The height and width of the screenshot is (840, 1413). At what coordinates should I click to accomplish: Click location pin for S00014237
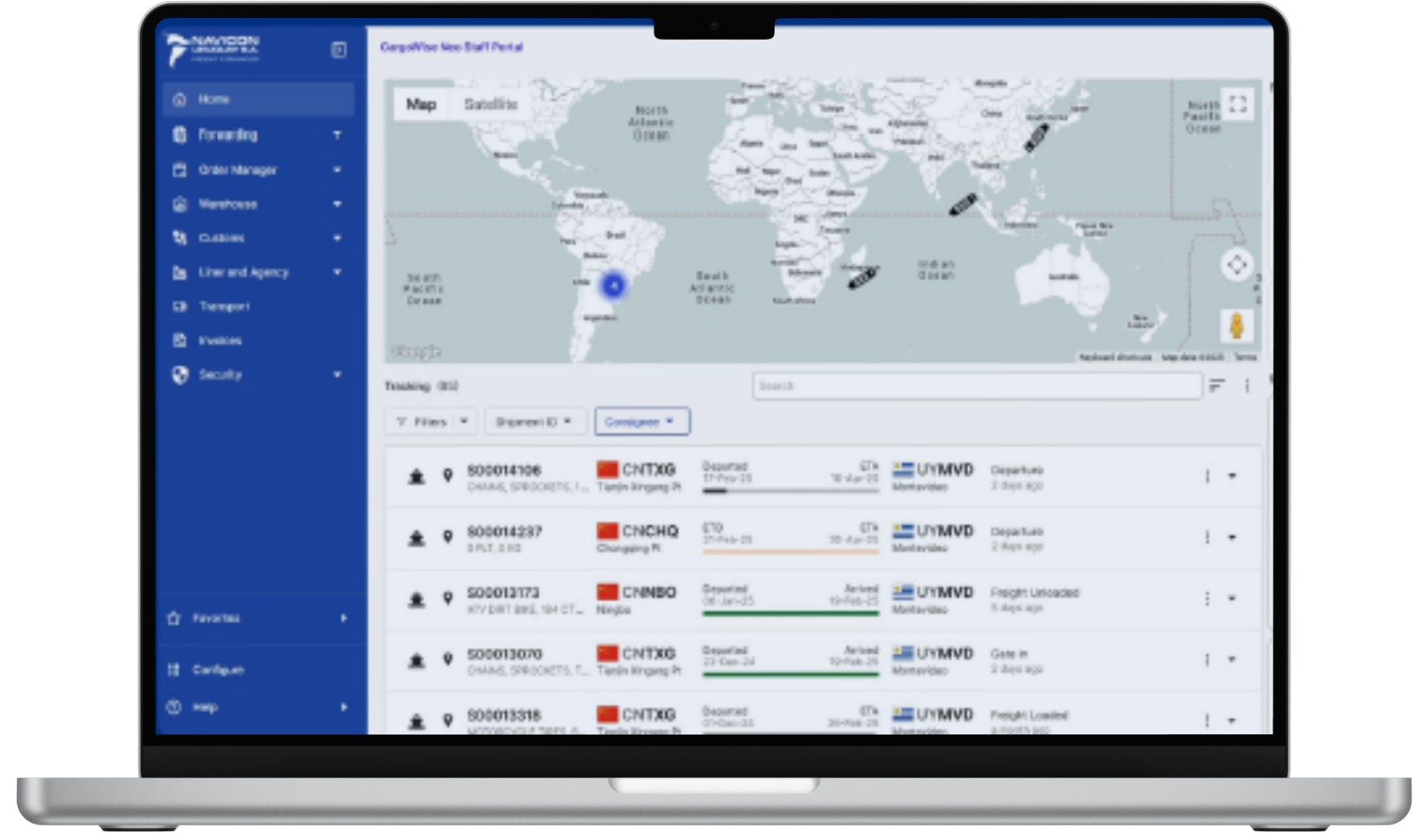click(x=447, y=537)
